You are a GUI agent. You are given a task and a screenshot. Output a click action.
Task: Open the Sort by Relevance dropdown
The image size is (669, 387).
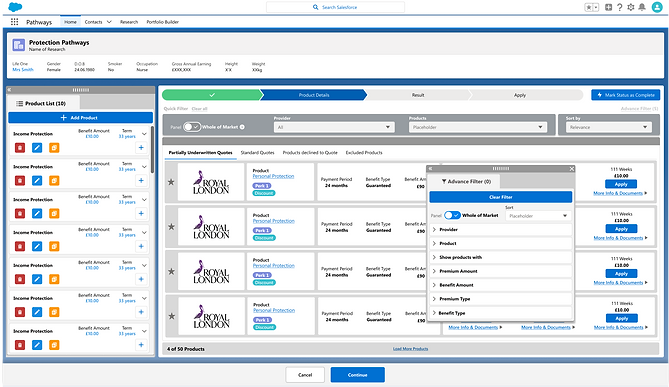pyautogui.click(x=608, y=127)
